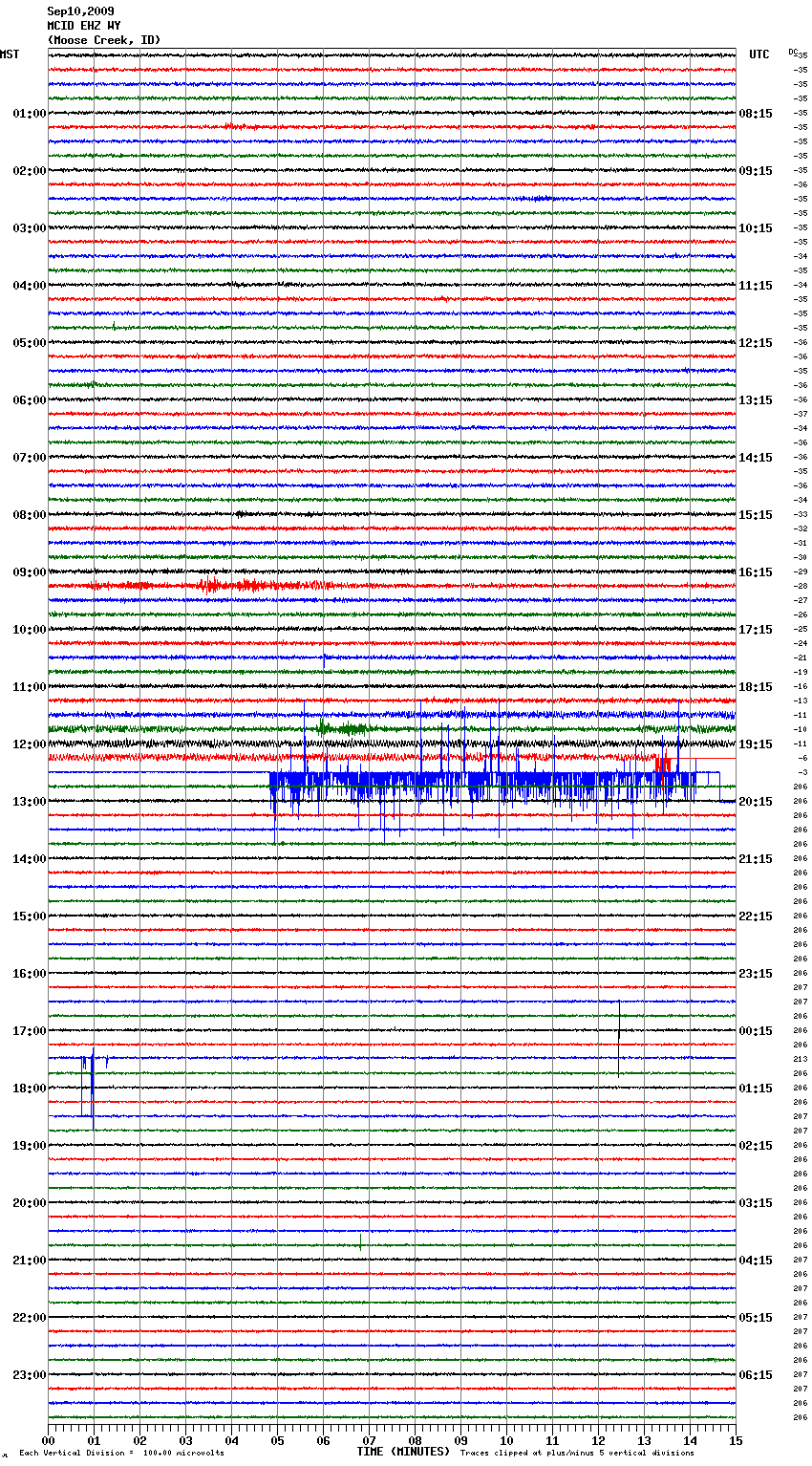The width and height of the screenshot is (812, 1466).
Task: Select the DC offset value -16
Action: point(801,686)
